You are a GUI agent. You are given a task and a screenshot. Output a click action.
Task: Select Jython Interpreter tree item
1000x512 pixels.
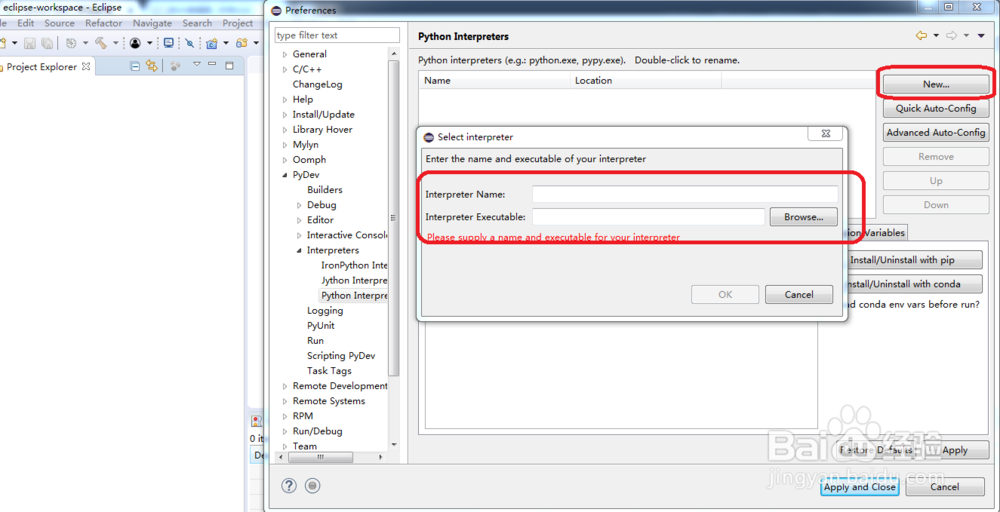coord(354,280)
